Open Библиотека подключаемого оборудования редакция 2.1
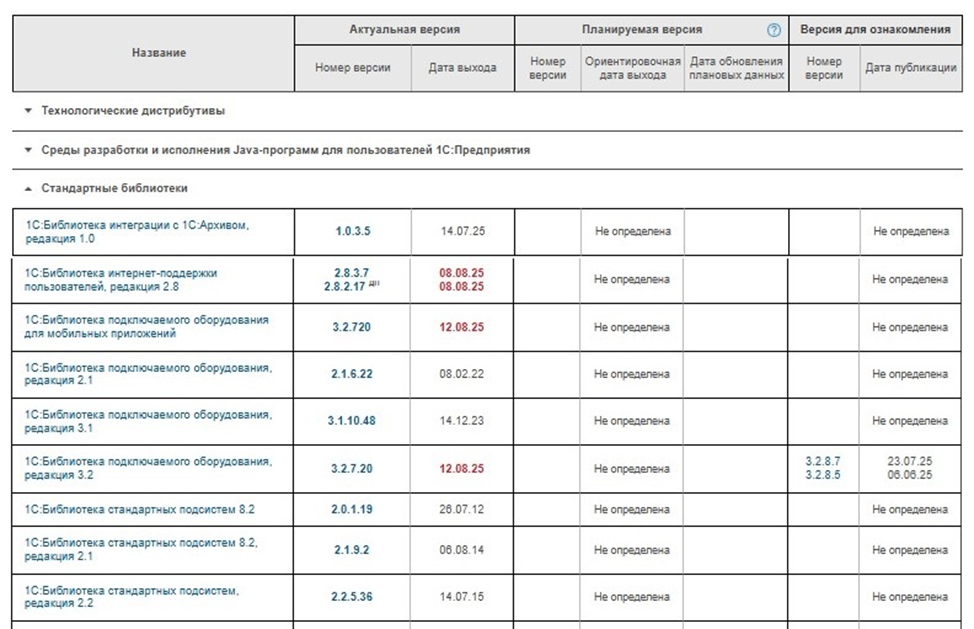The image size is (974, 629). [x=148, y=374]
